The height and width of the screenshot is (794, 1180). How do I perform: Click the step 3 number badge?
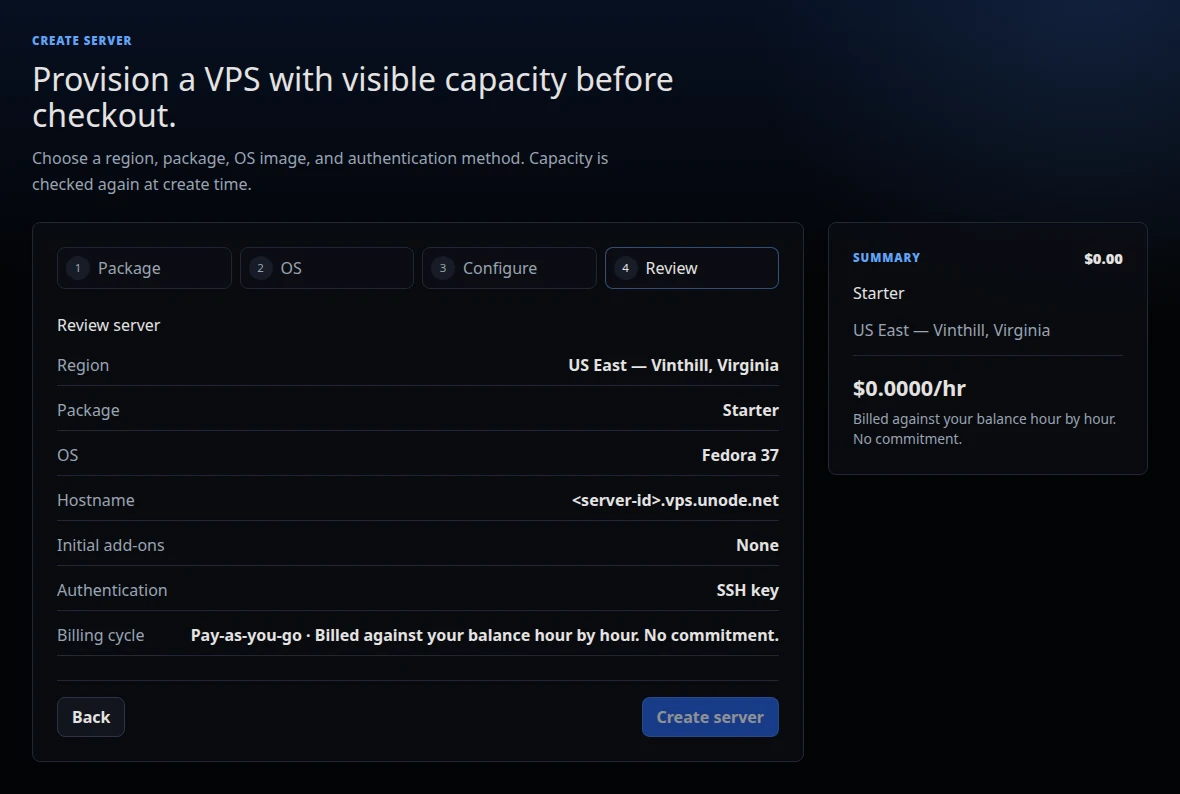click(442, 268)
